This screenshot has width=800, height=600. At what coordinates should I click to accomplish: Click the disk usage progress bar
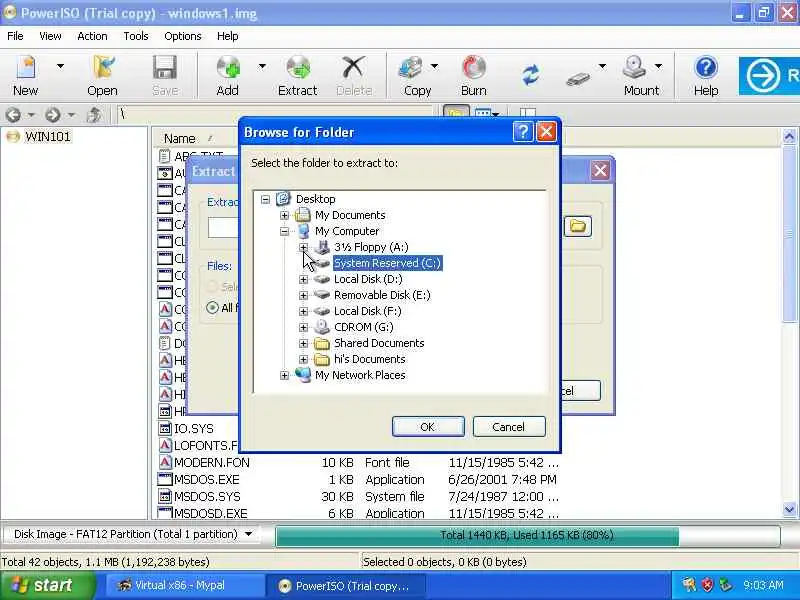tap(528, 535)
